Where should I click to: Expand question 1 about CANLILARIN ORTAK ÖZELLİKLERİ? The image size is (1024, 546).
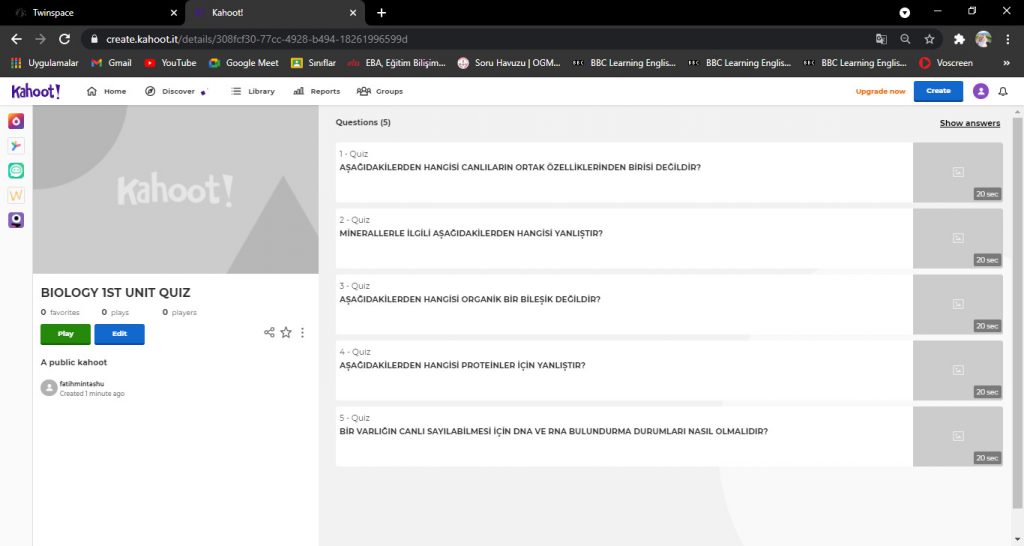(x=624, y=172)
